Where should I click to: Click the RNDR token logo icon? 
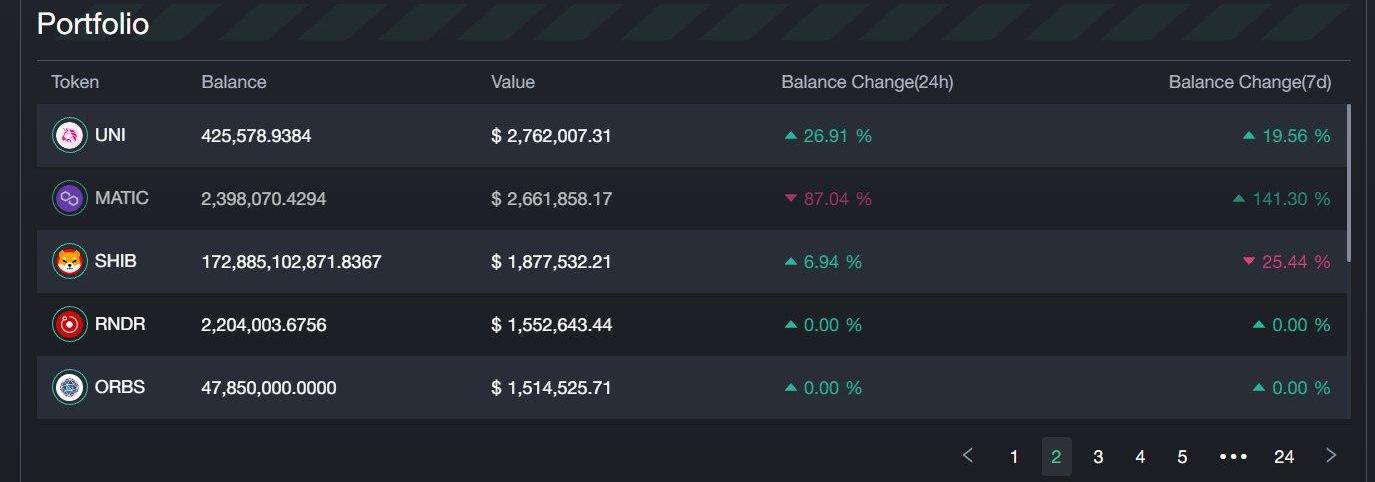70,324
